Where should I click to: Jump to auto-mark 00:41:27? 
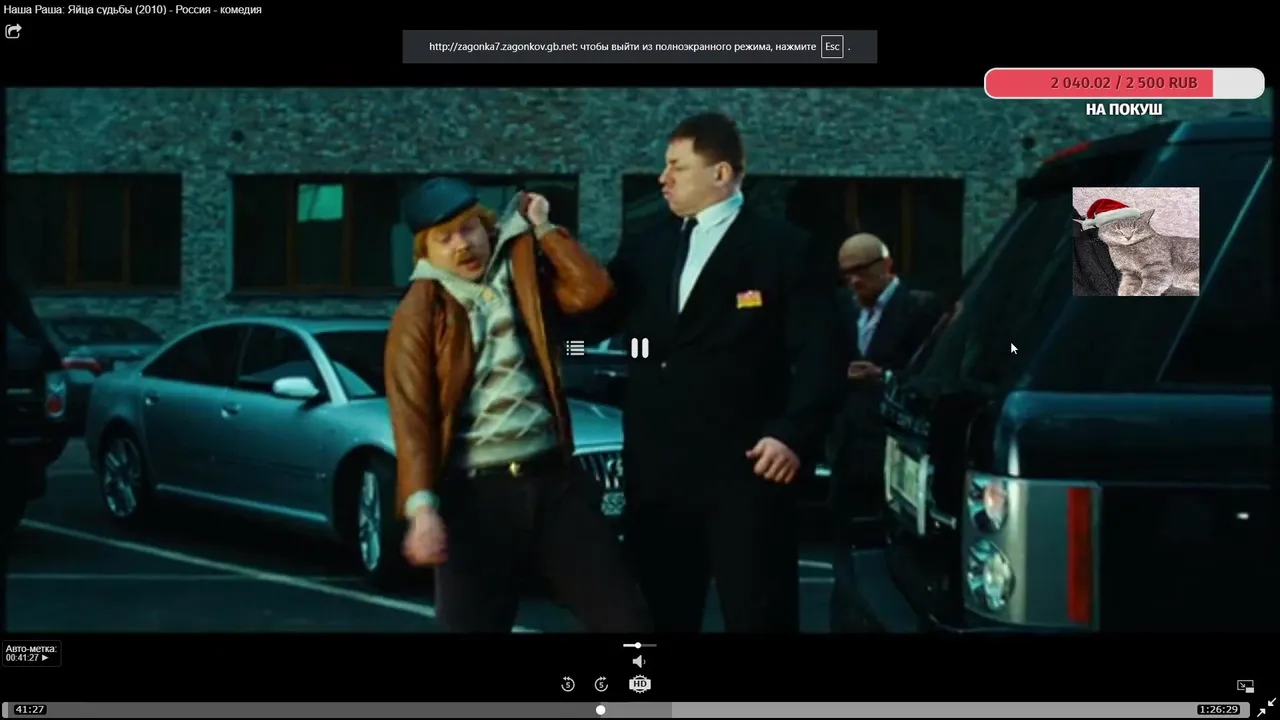pyautogui.click(x=30, y=653)
